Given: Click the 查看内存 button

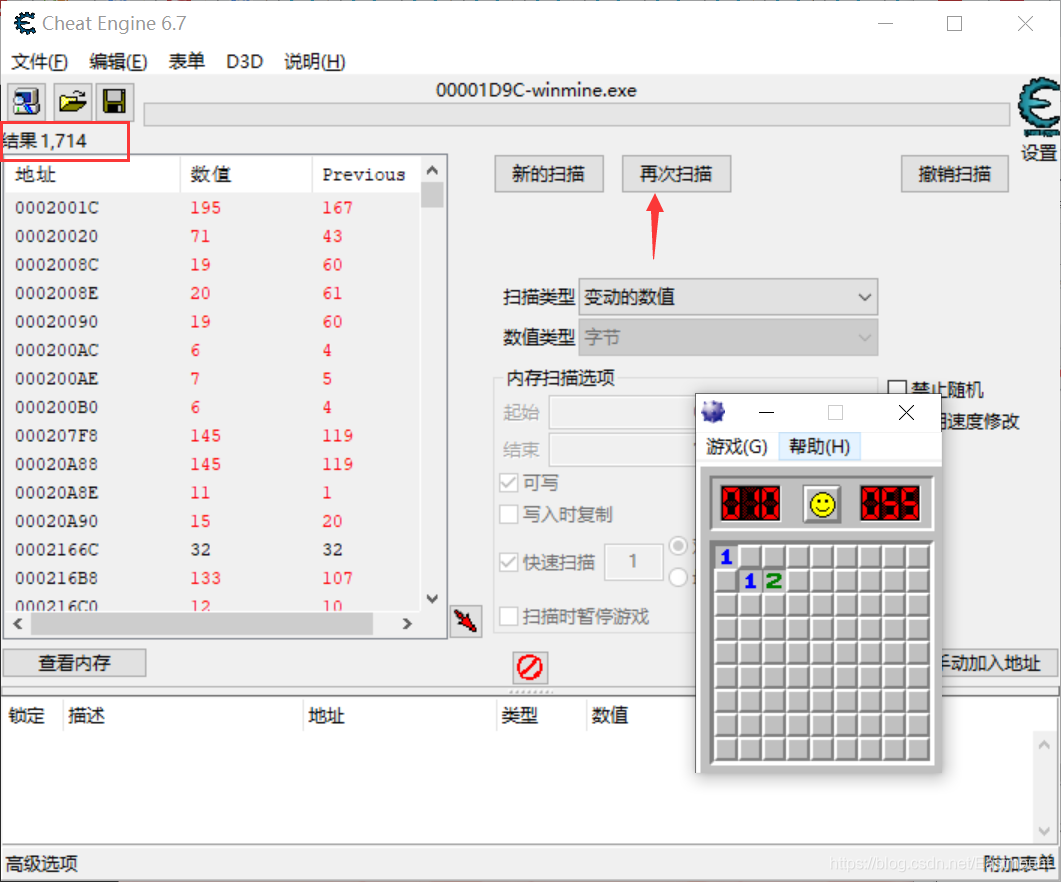Looking at the screenshot, I should pyautogui.click(x=74, y=663).
